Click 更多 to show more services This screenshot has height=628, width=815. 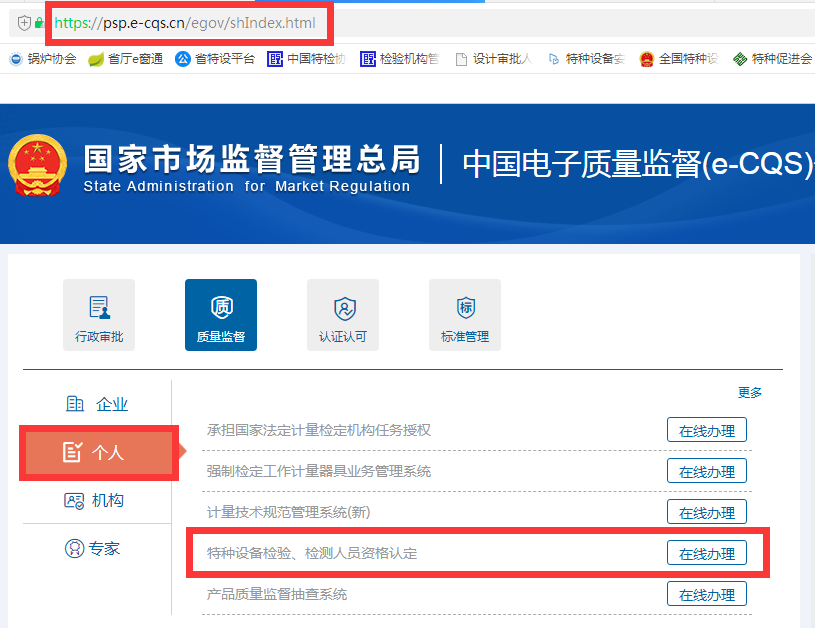pyautogui.click(x=750, y=393)
